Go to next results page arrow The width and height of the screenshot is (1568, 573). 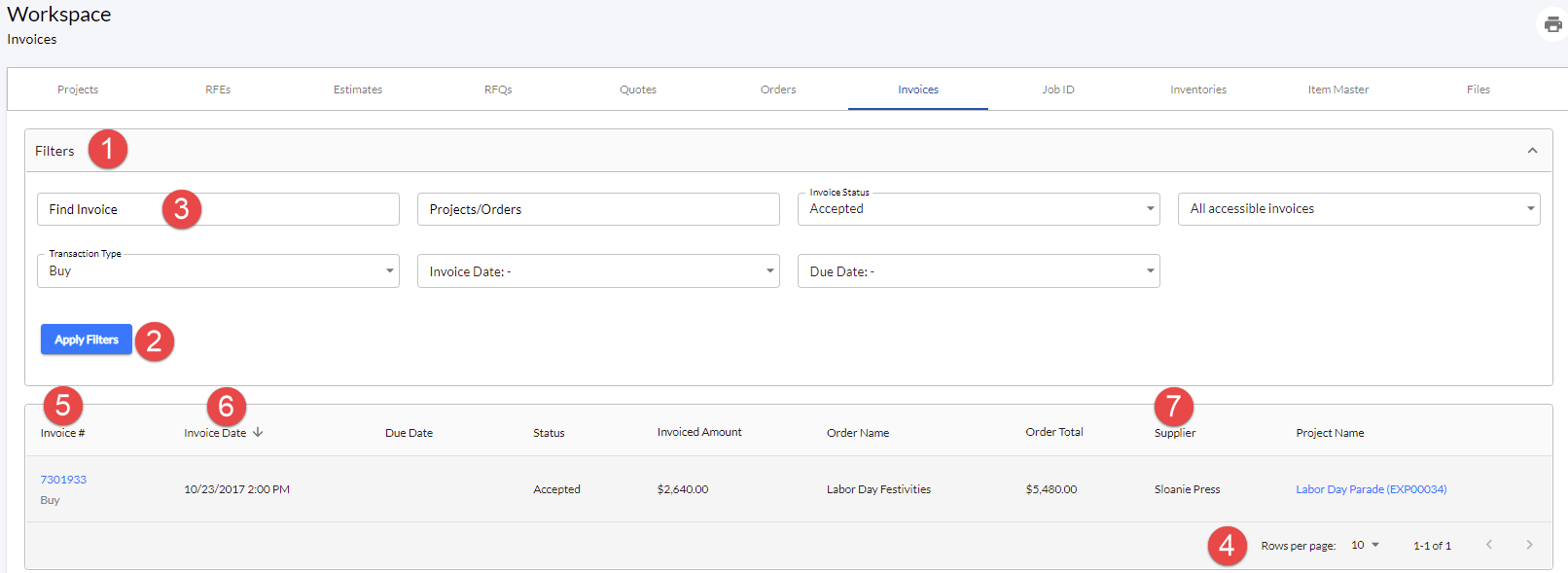coord(1529,545)
